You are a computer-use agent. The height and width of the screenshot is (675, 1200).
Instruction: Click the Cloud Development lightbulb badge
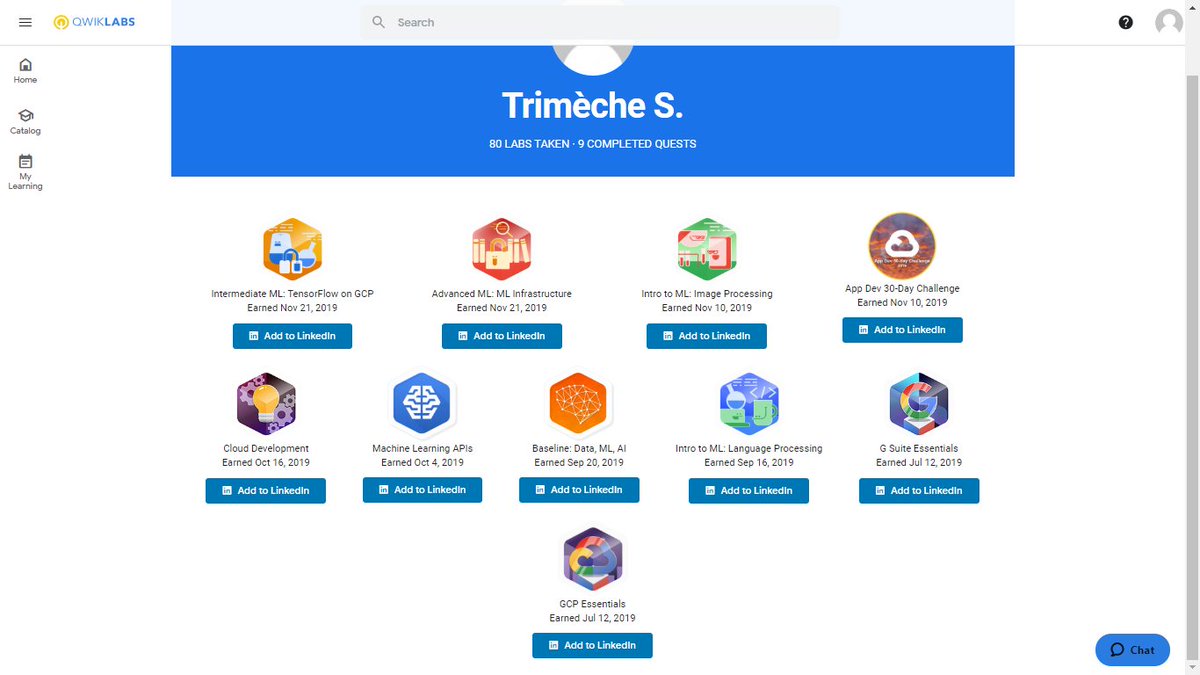point(266,403)
